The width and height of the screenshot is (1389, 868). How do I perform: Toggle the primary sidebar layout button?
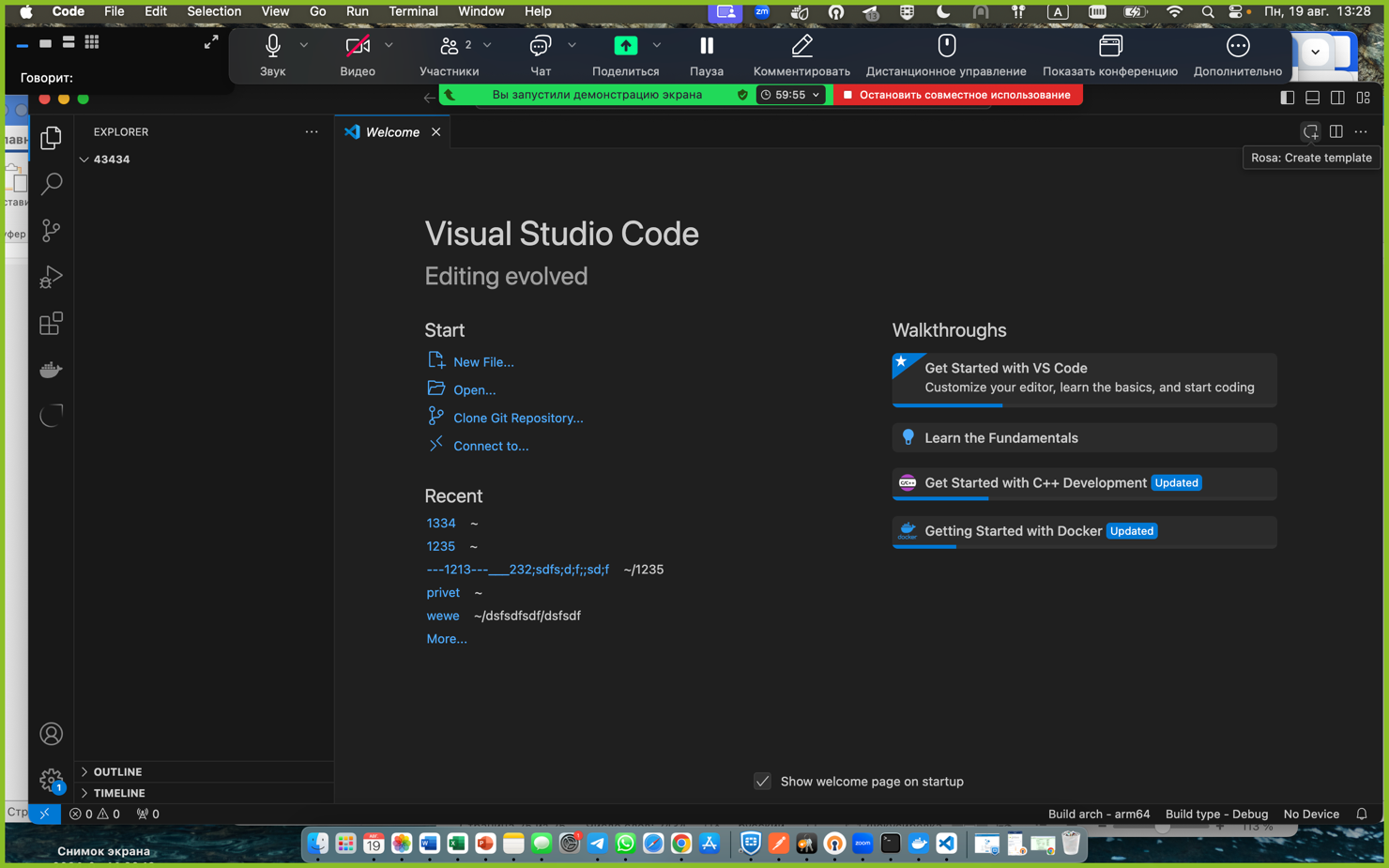[1288, 98]
